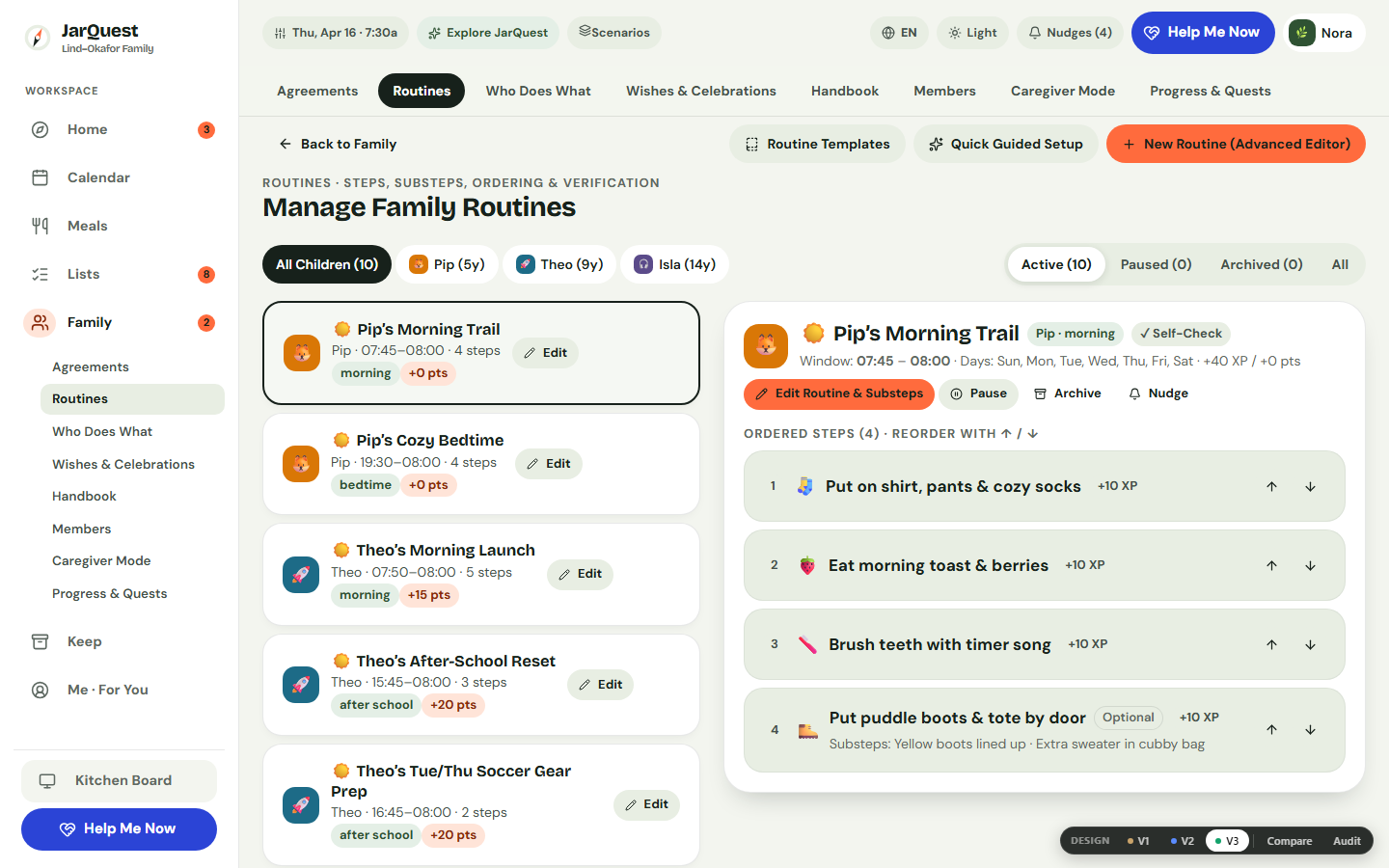Move puddle boots step down

pyautogui.click(x=1310, y=730)
